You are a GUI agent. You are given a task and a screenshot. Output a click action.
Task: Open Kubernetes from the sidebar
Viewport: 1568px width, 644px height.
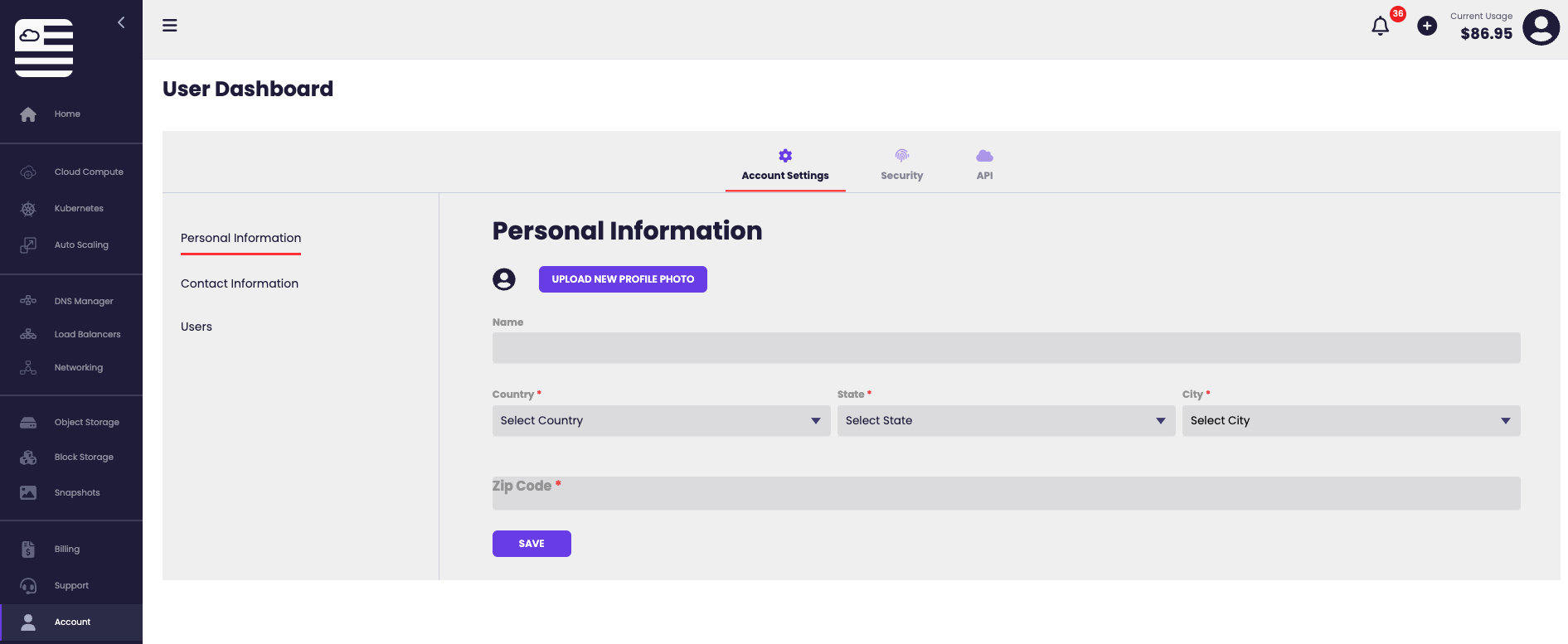tap(78, 209)
